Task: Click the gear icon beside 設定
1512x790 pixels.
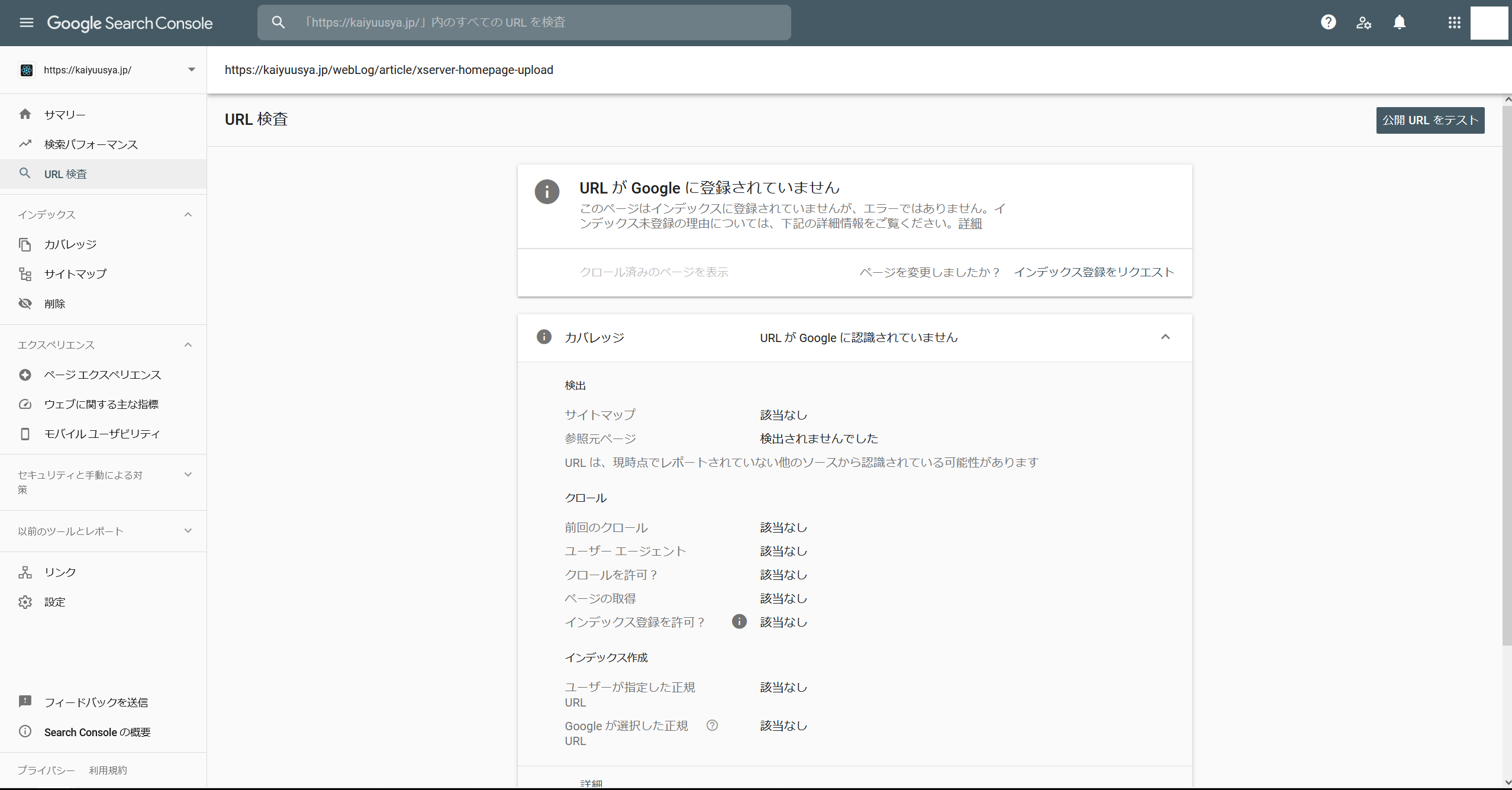Action: click(25, 602)
